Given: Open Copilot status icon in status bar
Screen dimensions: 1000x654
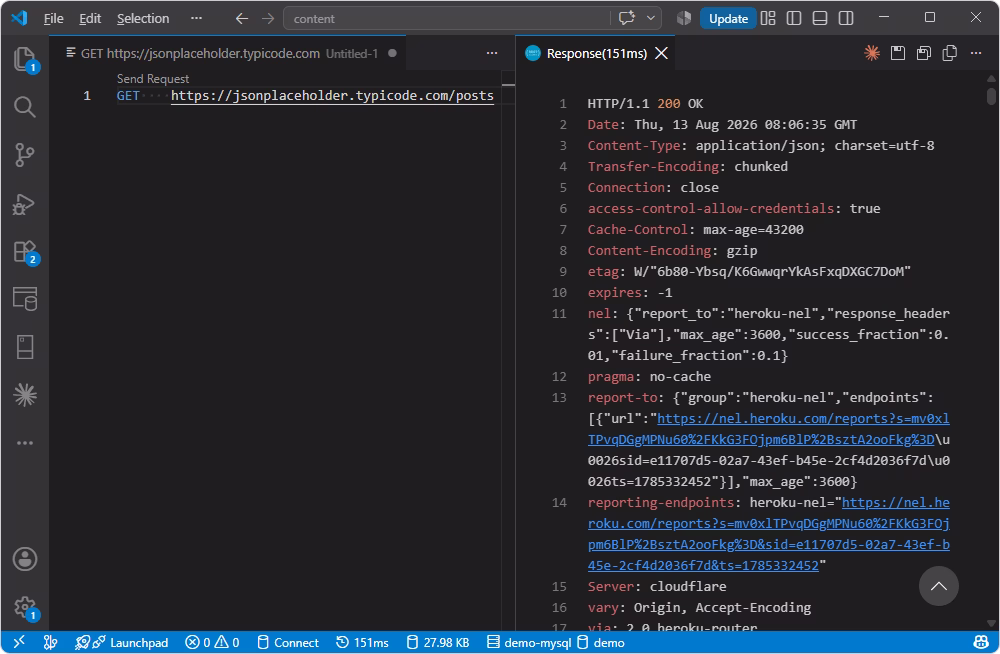Looking at the screenshot, I should tap(981, 642).
